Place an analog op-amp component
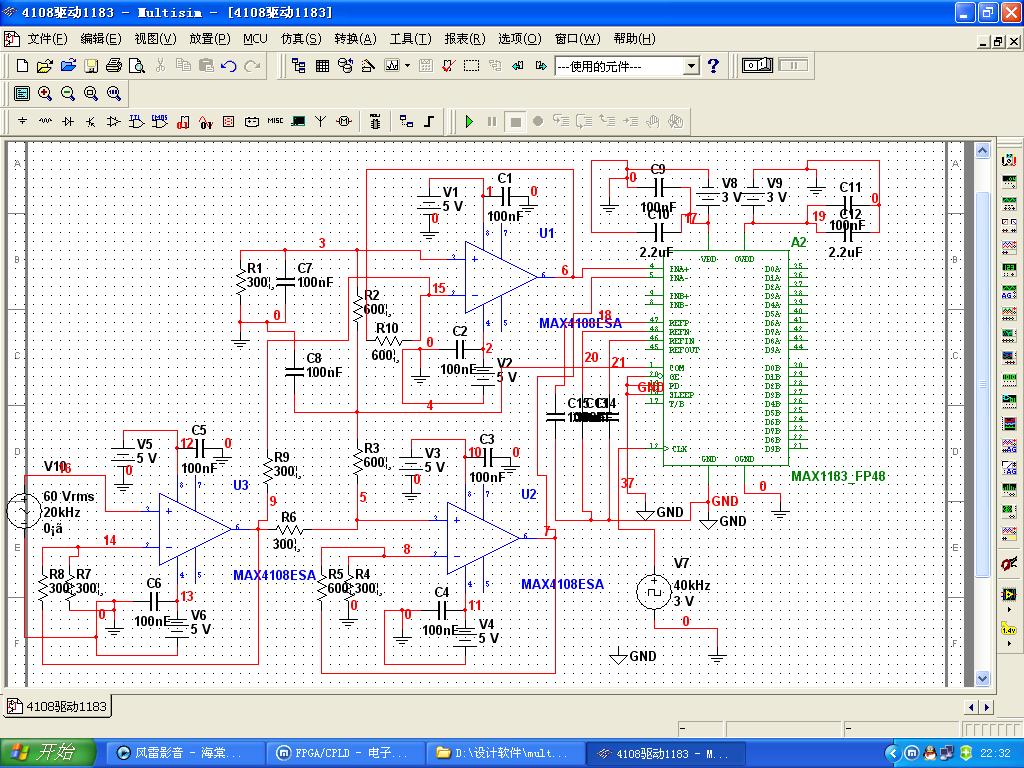1024x768 pixels. pos(114,121)
